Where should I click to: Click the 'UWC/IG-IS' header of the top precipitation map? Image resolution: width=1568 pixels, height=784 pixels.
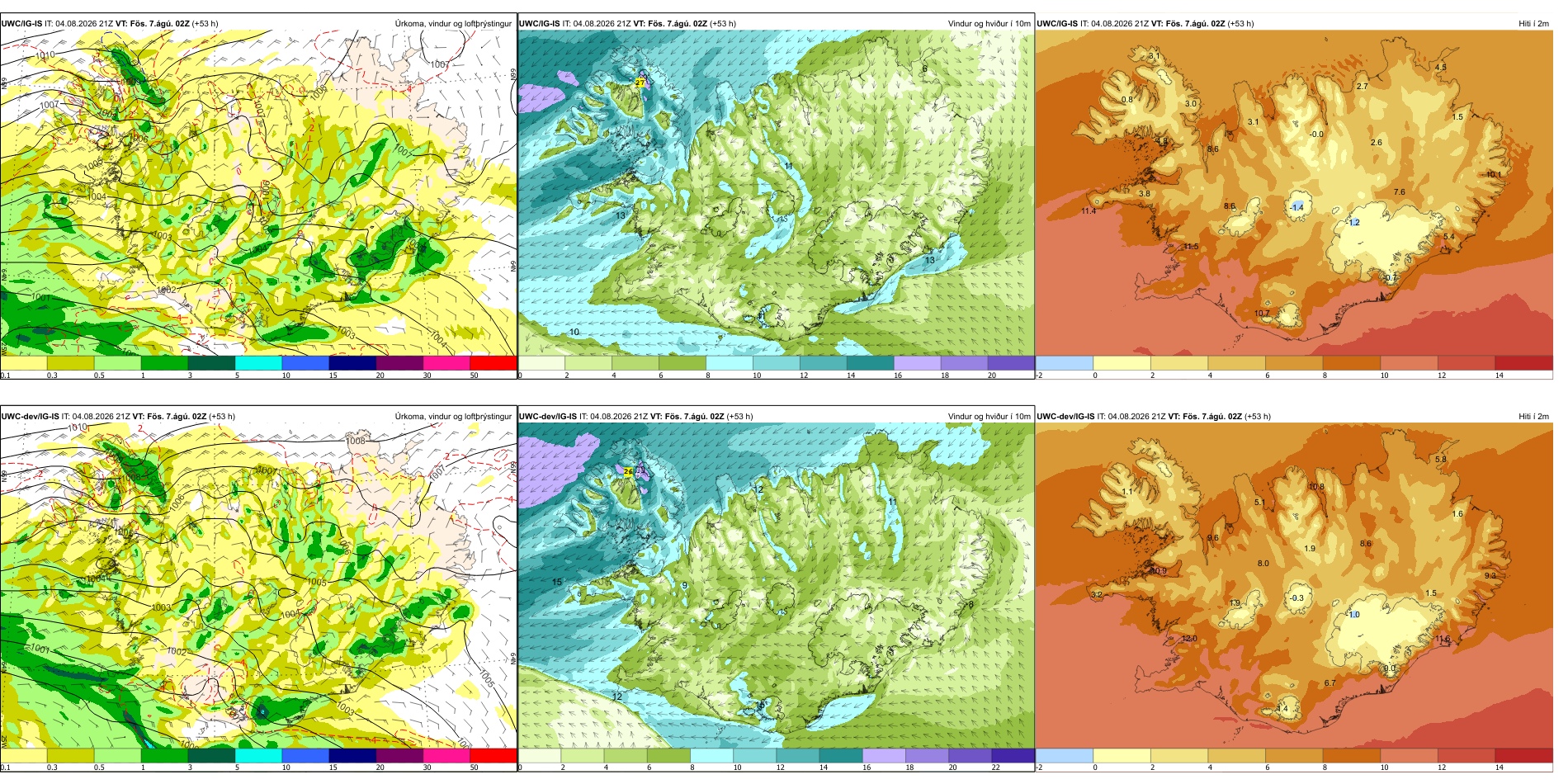pyautogui.click(x=21, y=23)
